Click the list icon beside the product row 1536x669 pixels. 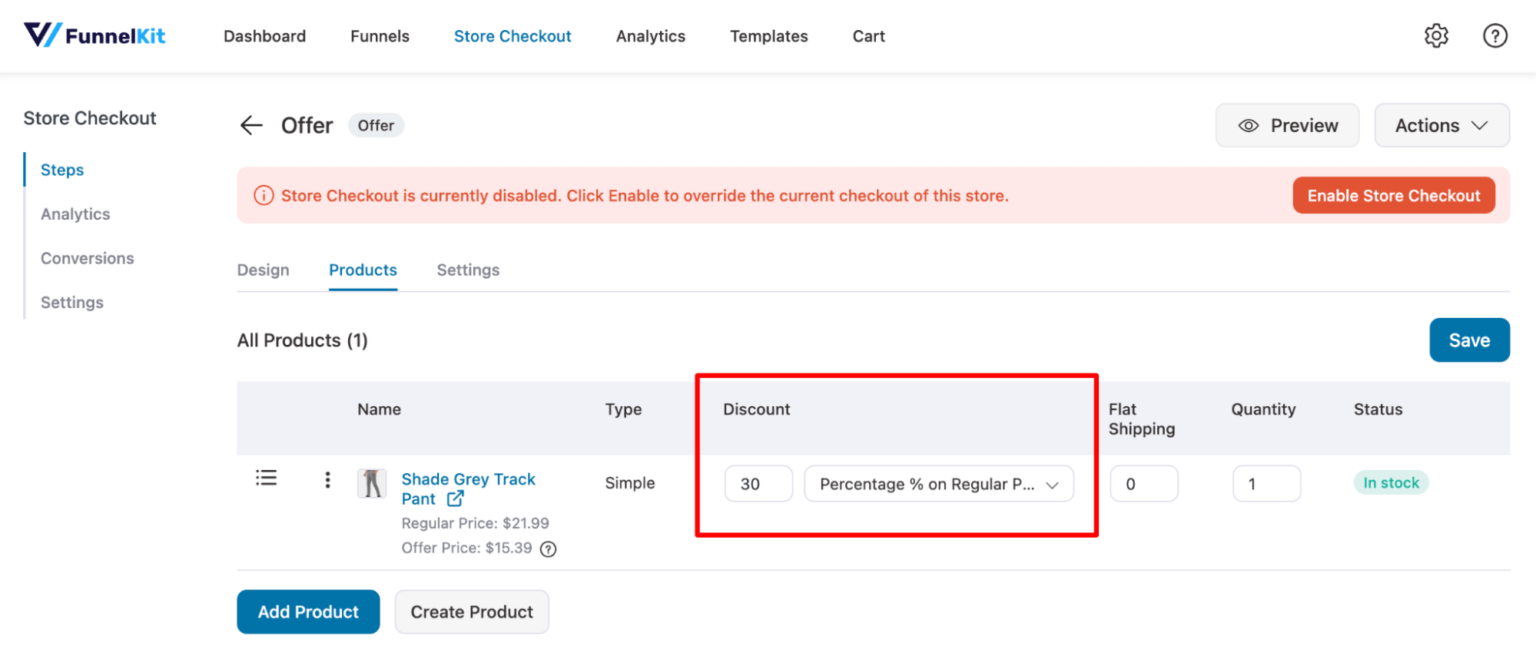266,478
